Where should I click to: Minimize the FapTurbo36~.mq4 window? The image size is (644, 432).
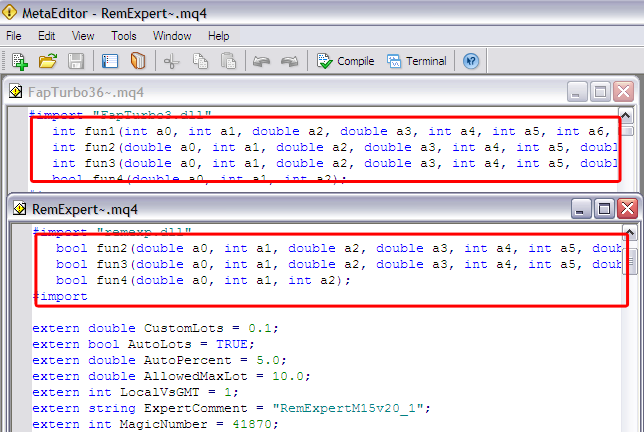click(x=577, y=92)
